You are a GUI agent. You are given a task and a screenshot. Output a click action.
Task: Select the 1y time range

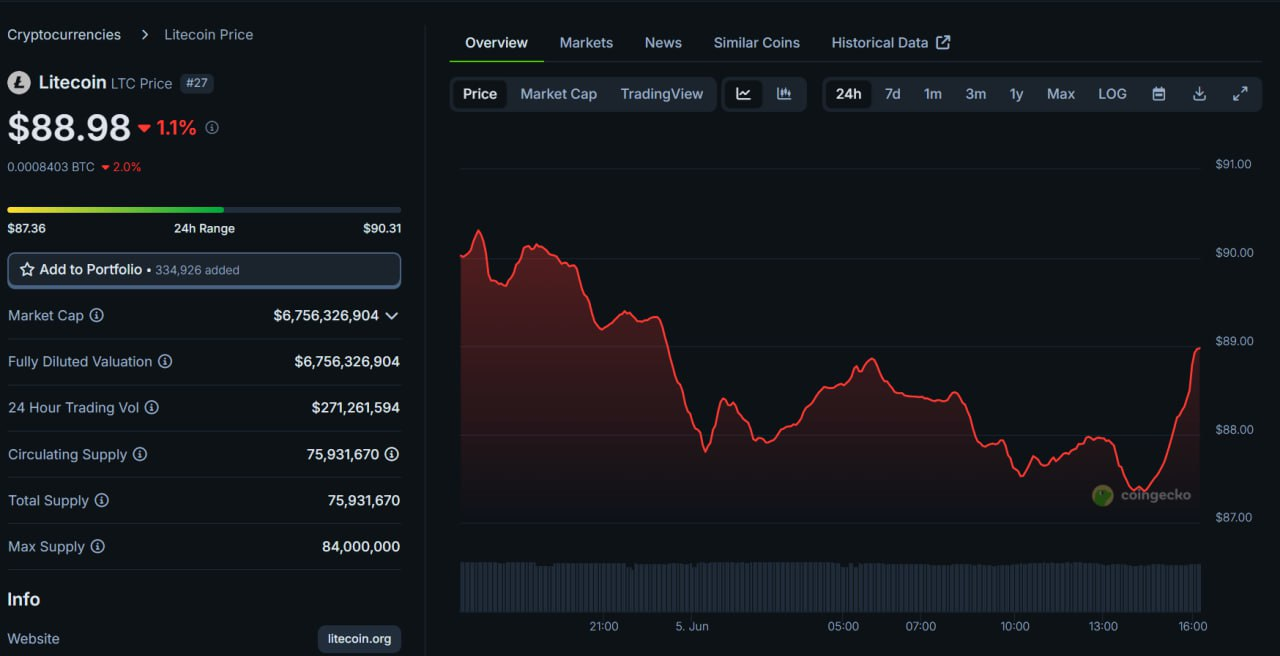click(x=1016, y=94)
